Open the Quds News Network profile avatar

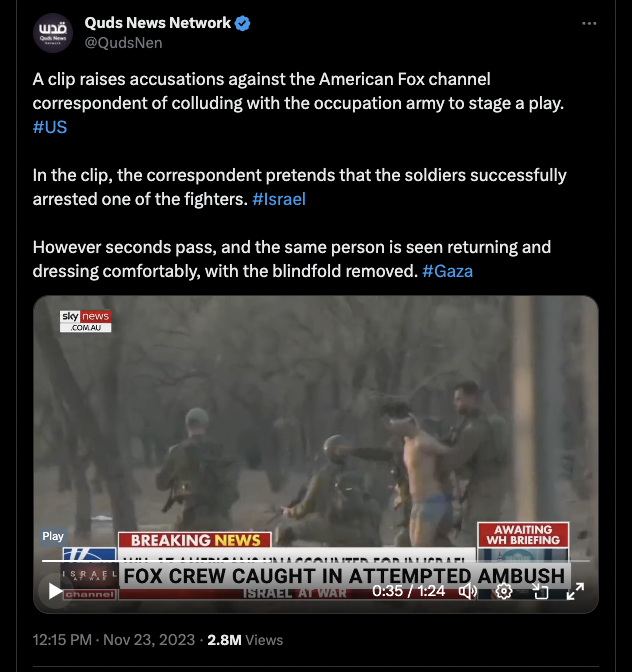[x=53, y=33]
